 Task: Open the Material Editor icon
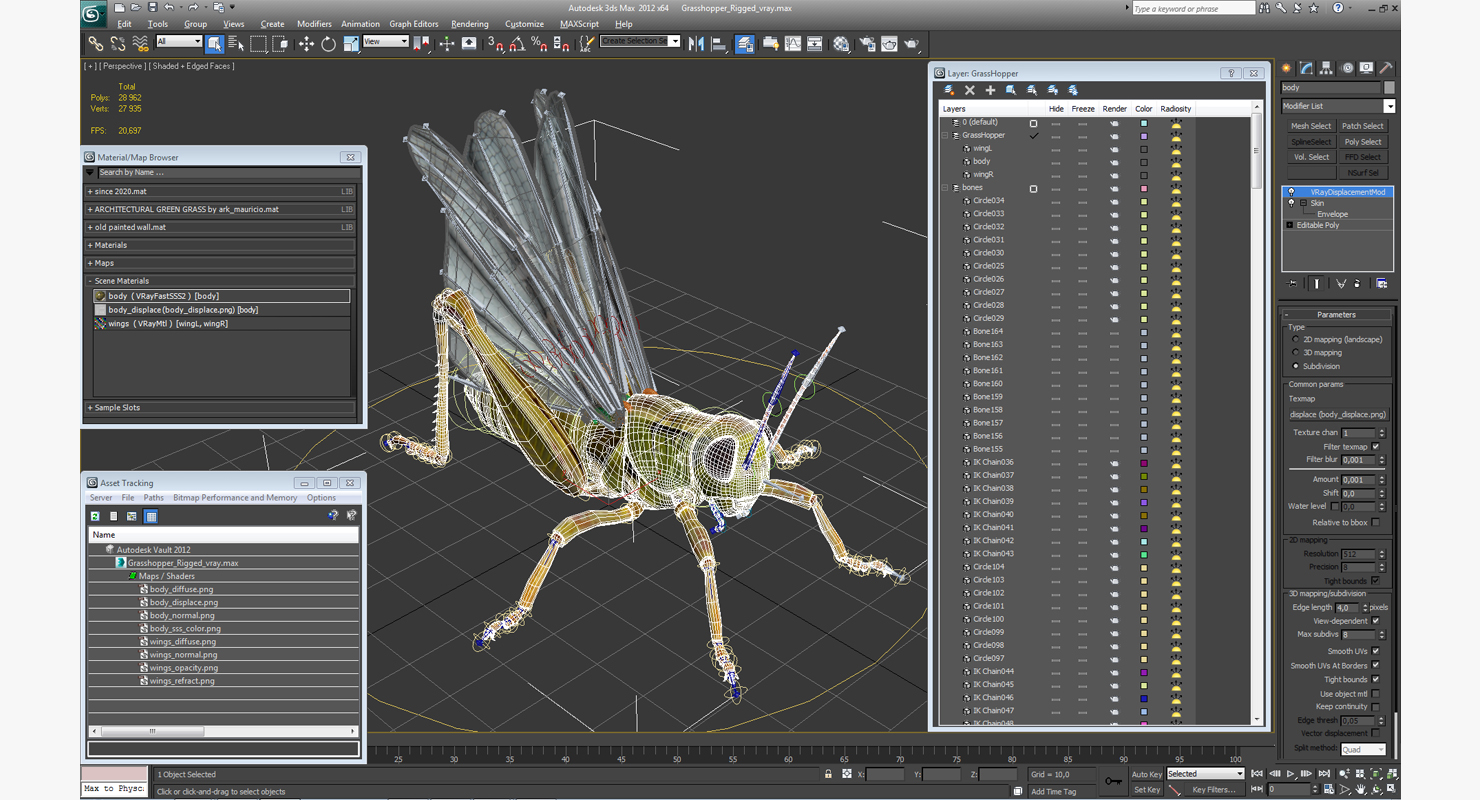click(x=841, y=43)
